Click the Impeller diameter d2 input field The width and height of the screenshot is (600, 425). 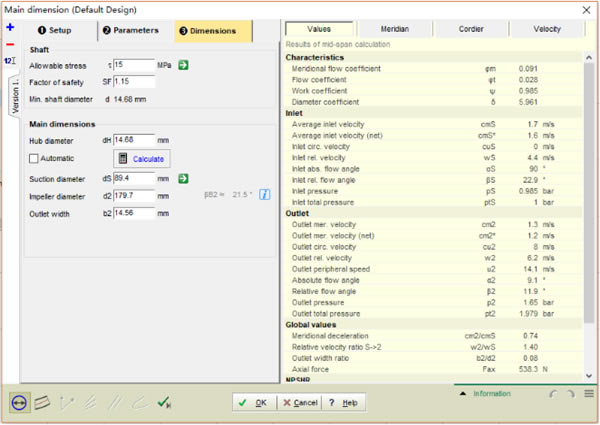tap(134, 196)
